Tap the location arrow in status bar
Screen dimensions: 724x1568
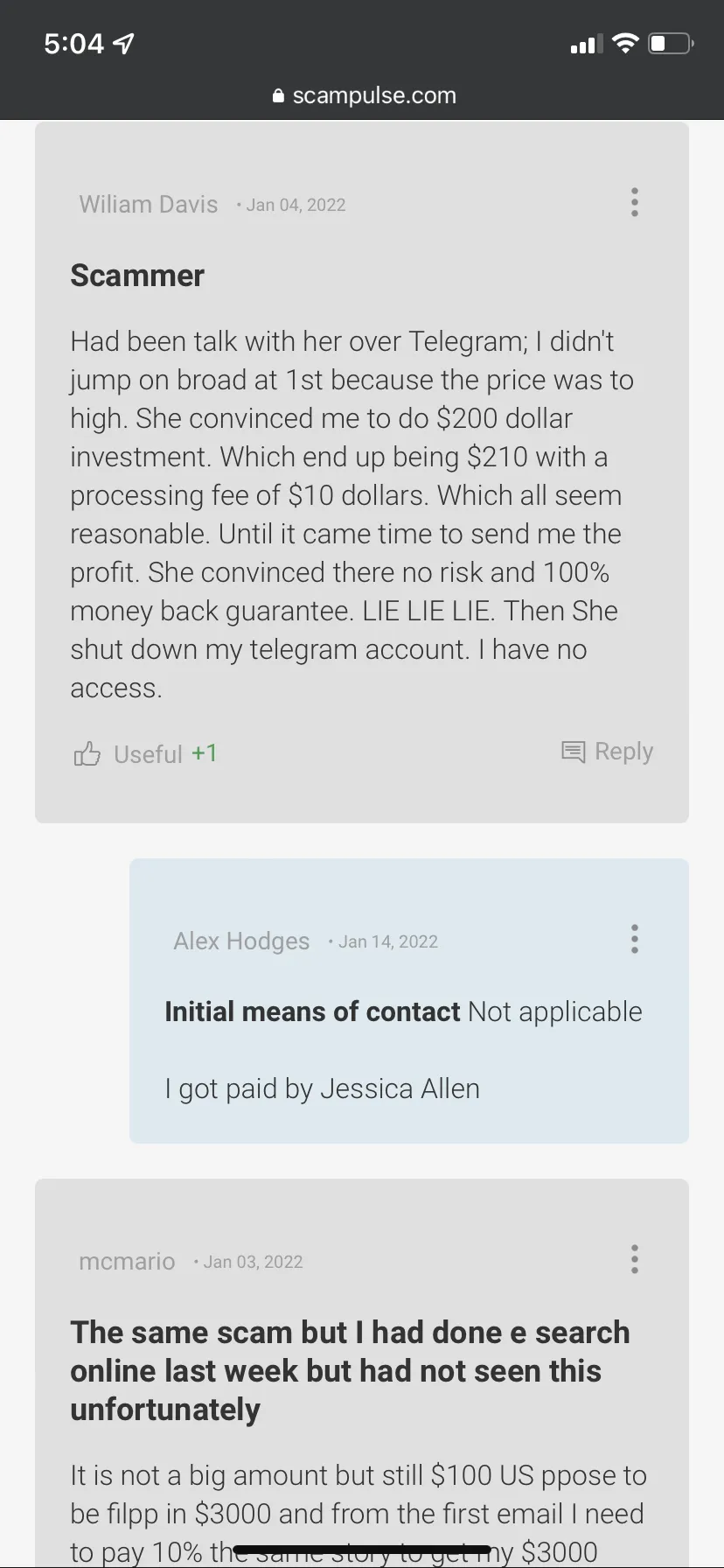(124, 43)
